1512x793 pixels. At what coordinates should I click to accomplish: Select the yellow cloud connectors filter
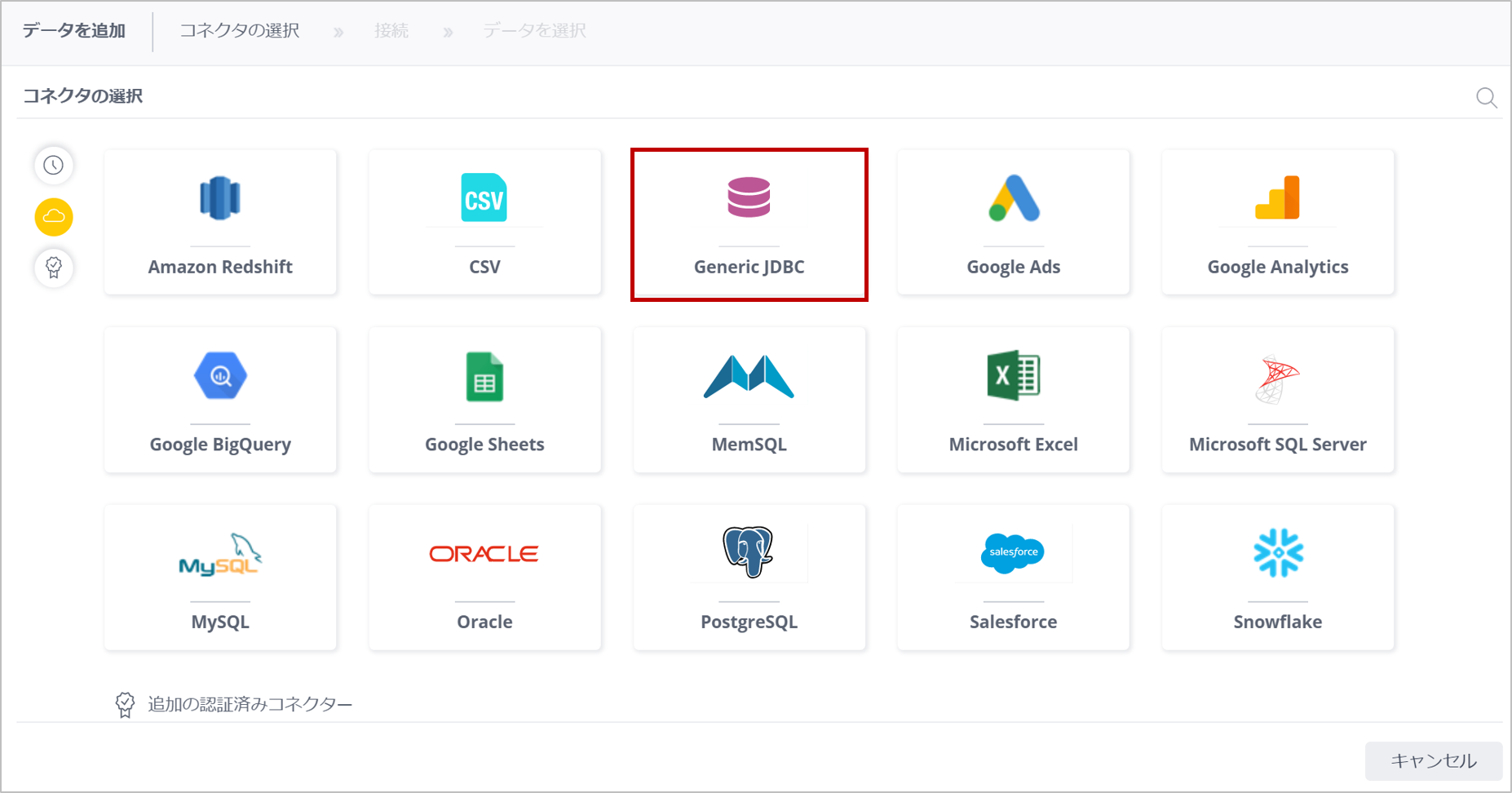coord(54,217)
